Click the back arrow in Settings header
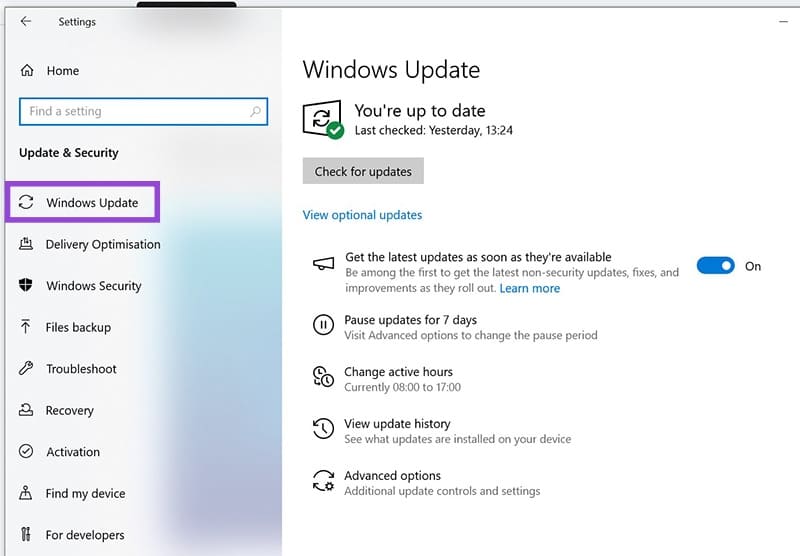 pyautogui.click(x=26, y=21)
